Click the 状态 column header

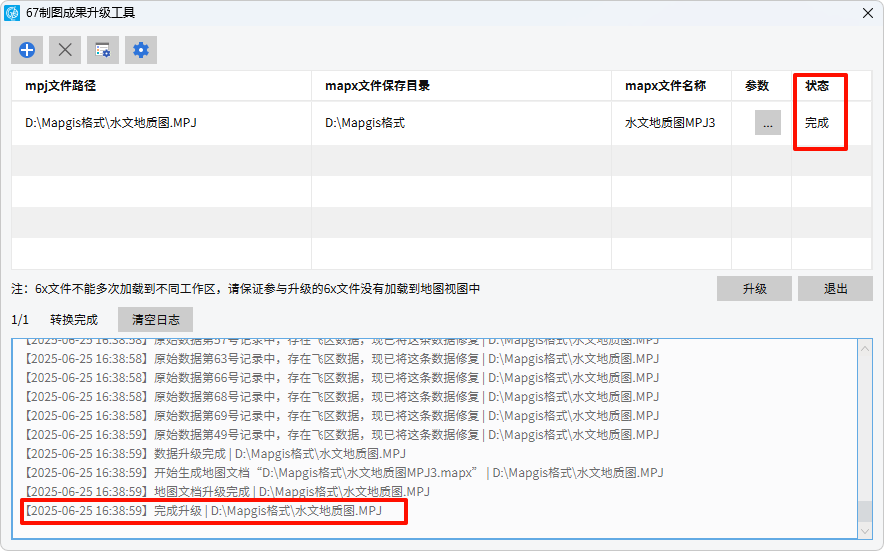click(817, 86)
